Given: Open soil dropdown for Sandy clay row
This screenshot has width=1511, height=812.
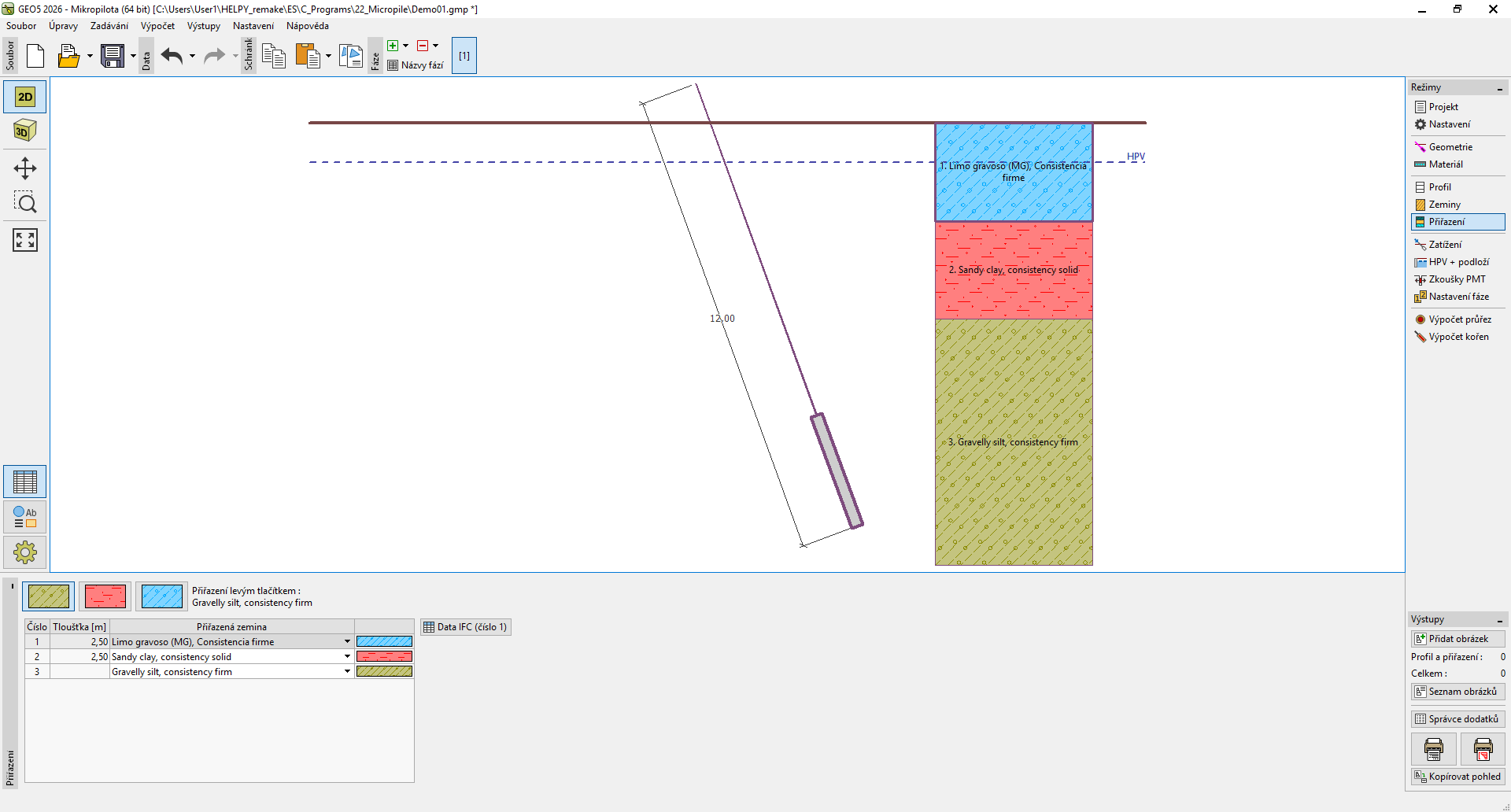Looking at the screenshot, I should point(347,657).
